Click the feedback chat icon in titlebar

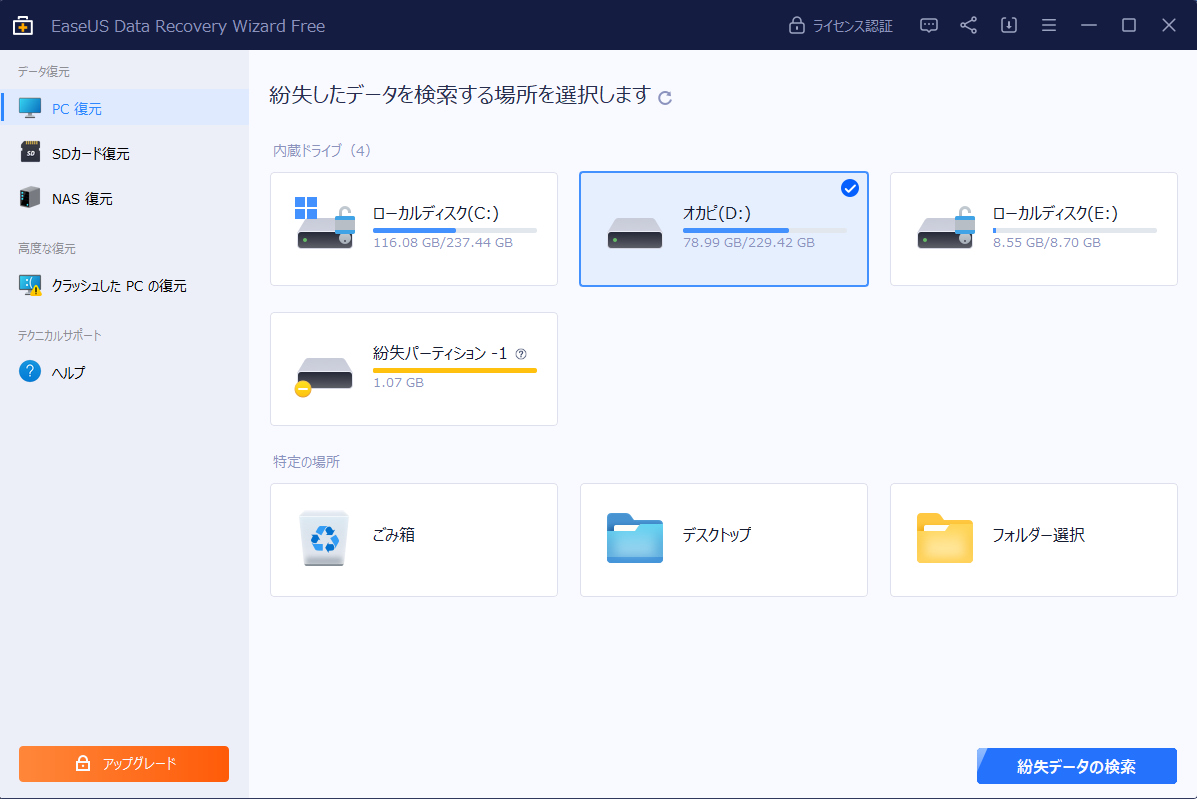(928, 25)
